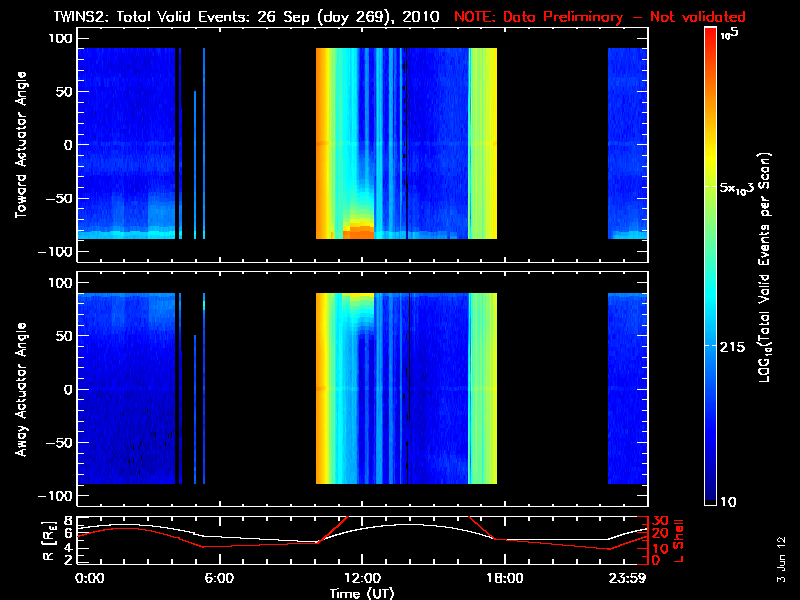Click the colorbar's 'Total Valid Events per Scan' label
This screenshot has height=600, width=800.
pyautogui.click(x=767, y=268)
